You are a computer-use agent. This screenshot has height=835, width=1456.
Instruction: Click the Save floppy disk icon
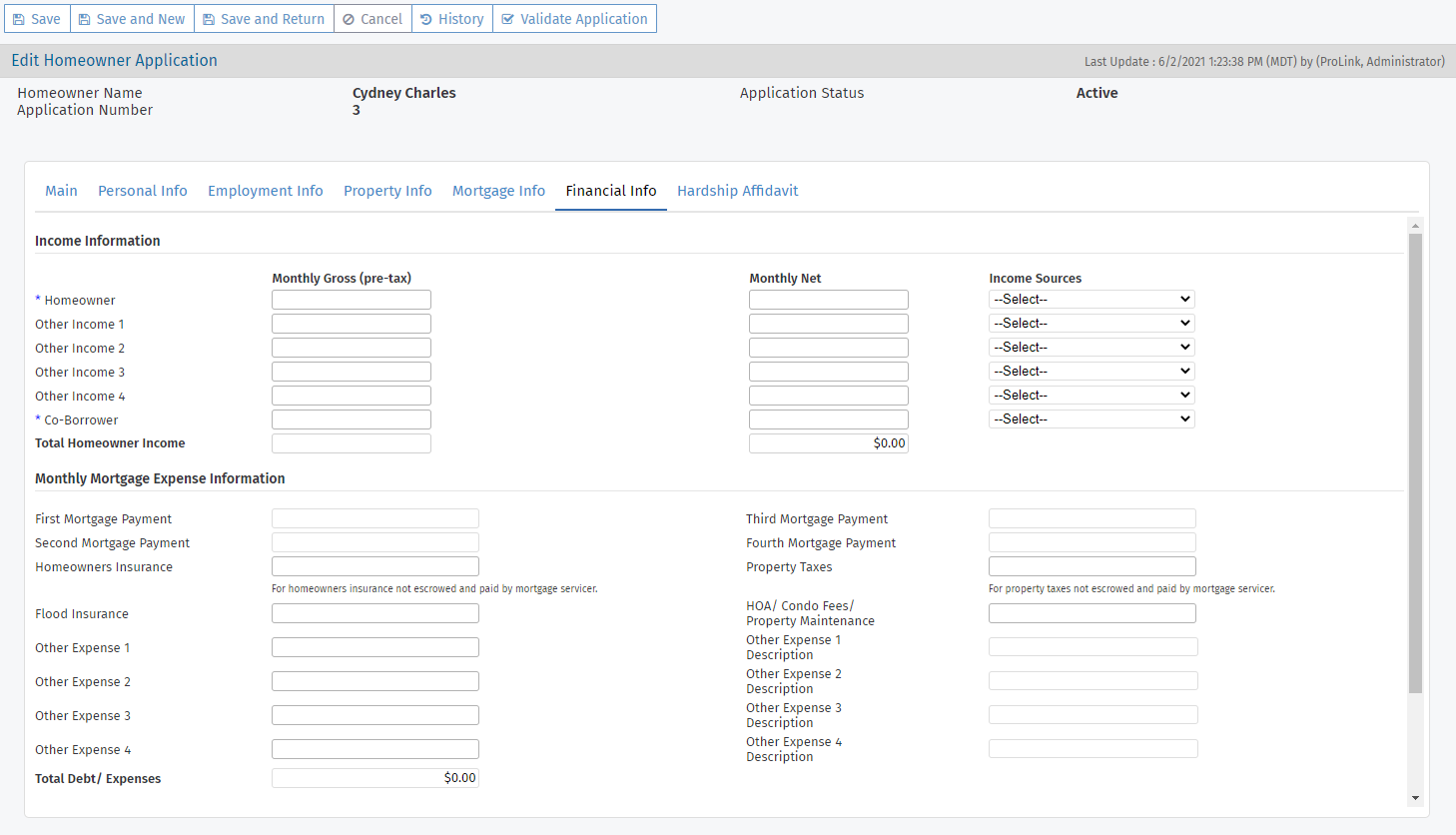19,19
